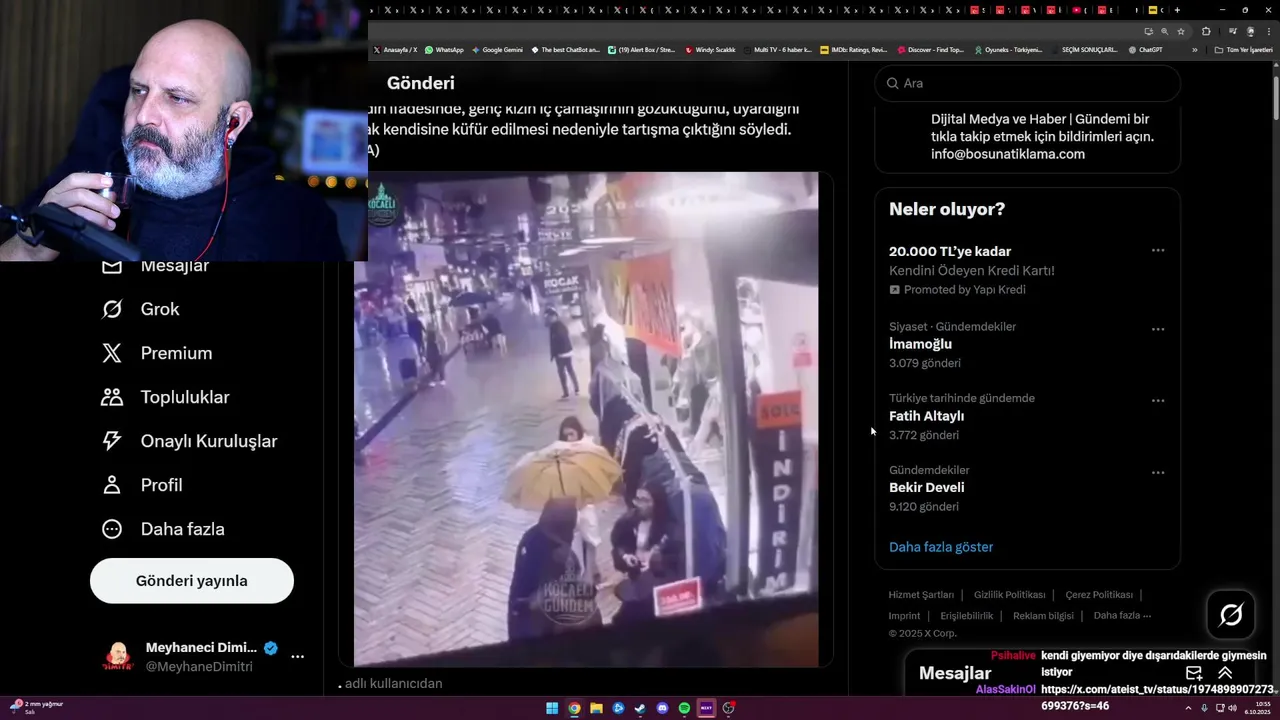The height and width of the screenshot is (720, 1280).
Task: Click new message icon in Mesajlar drawer
Action: (x=1194, y=673)
